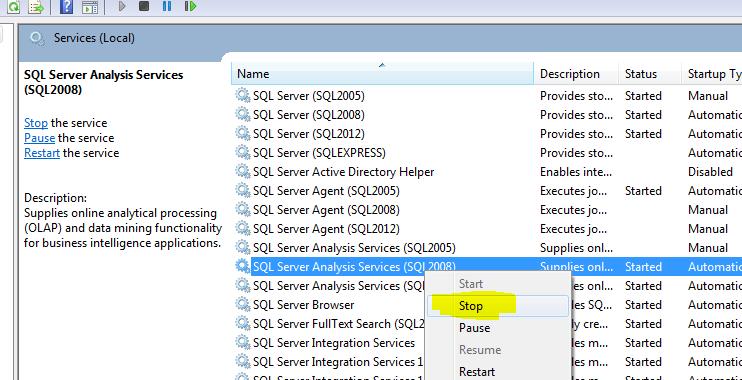Click gear icon of SQL Server Agent (SQL2008)
Image resolution: width=742 pixels, height=380 pixels.
pos(243,210)
